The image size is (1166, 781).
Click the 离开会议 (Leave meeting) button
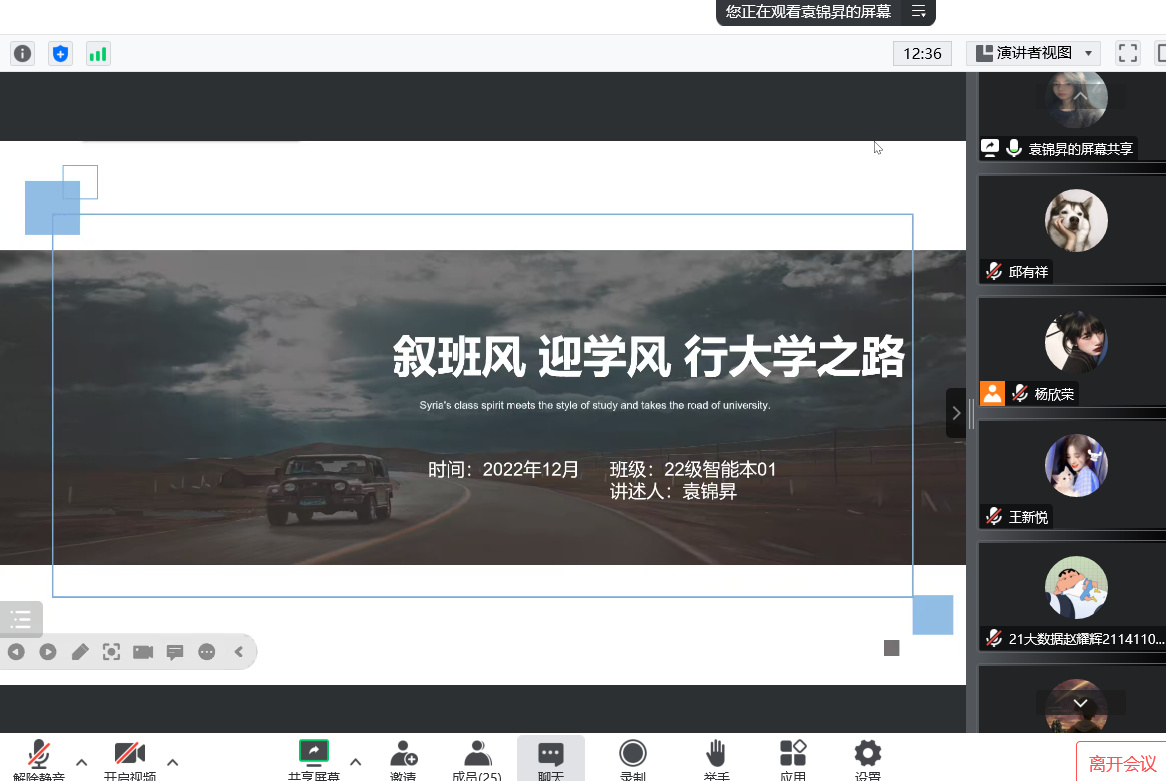[1122, 764]
